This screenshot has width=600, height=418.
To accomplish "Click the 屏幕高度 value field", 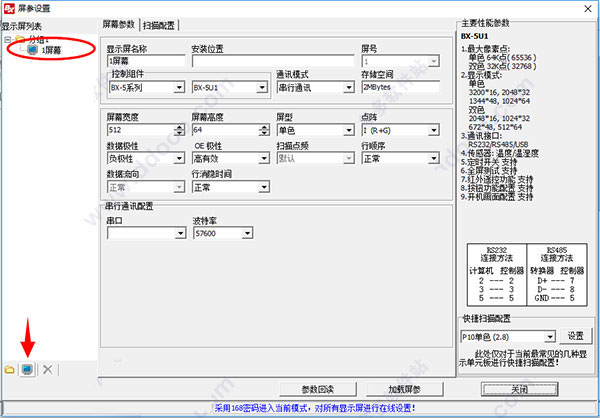I will click(x=225, y=130).
